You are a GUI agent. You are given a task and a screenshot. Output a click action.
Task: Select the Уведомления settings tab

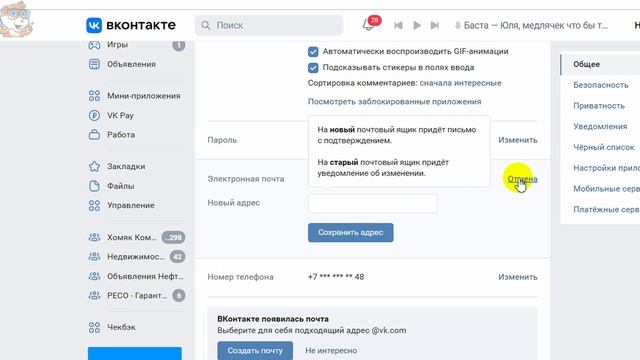pos(600,127)
